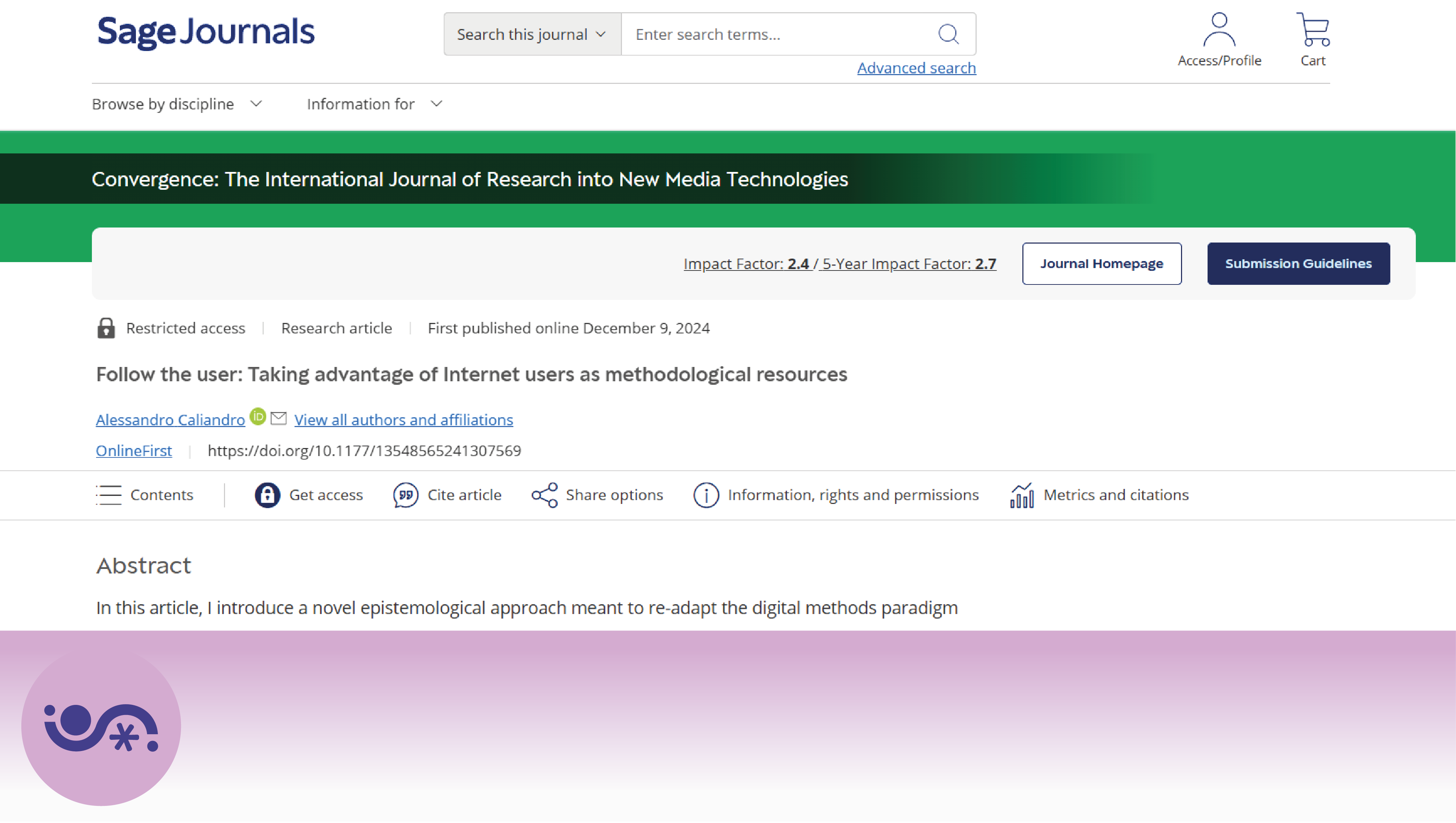Select the Contents menu label
The image size is (1456, 823).
coord(162,494)
